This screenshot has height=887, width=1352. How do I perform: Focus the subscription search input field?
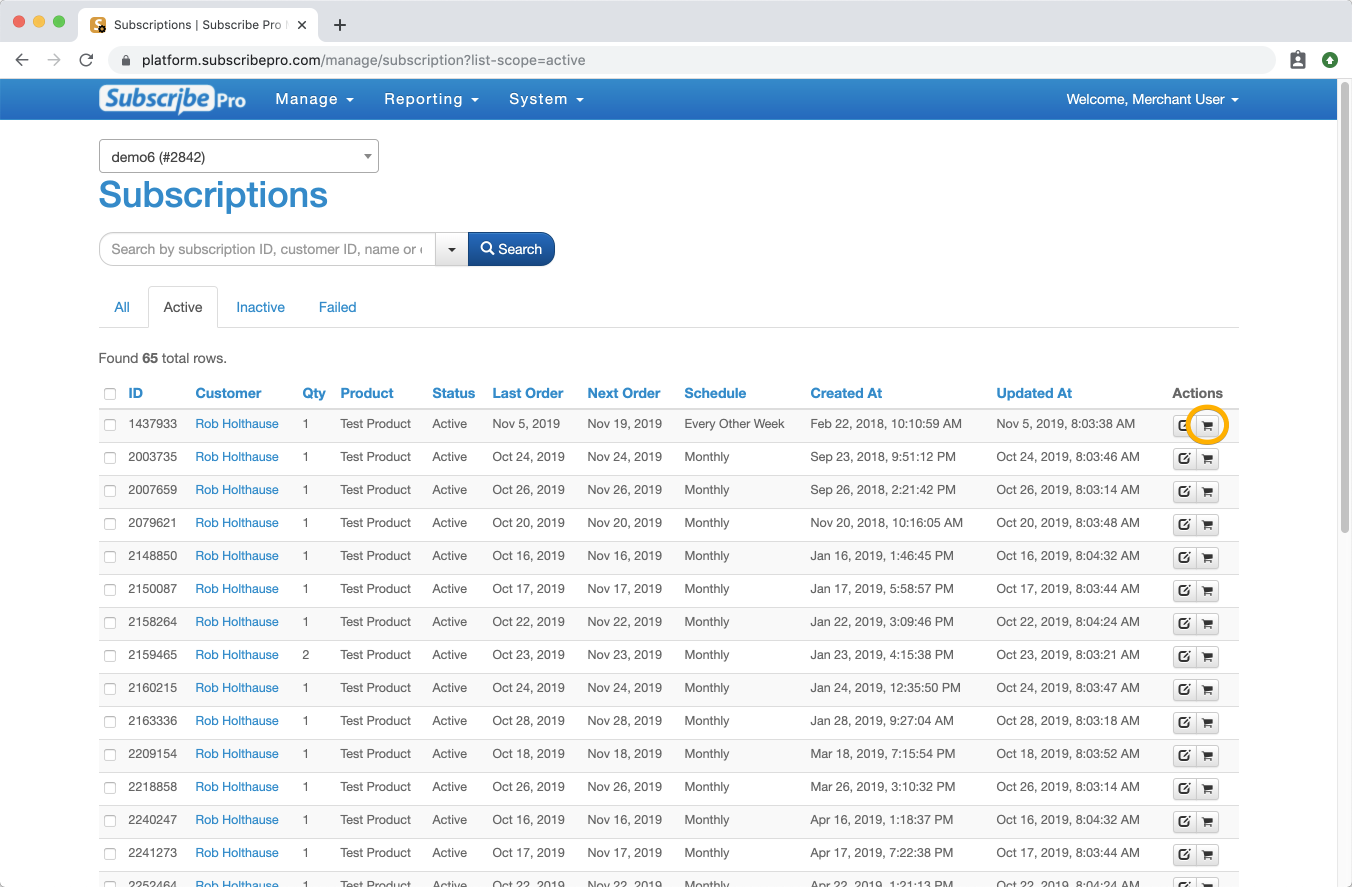pyautogui.click(x=267, y=249)
